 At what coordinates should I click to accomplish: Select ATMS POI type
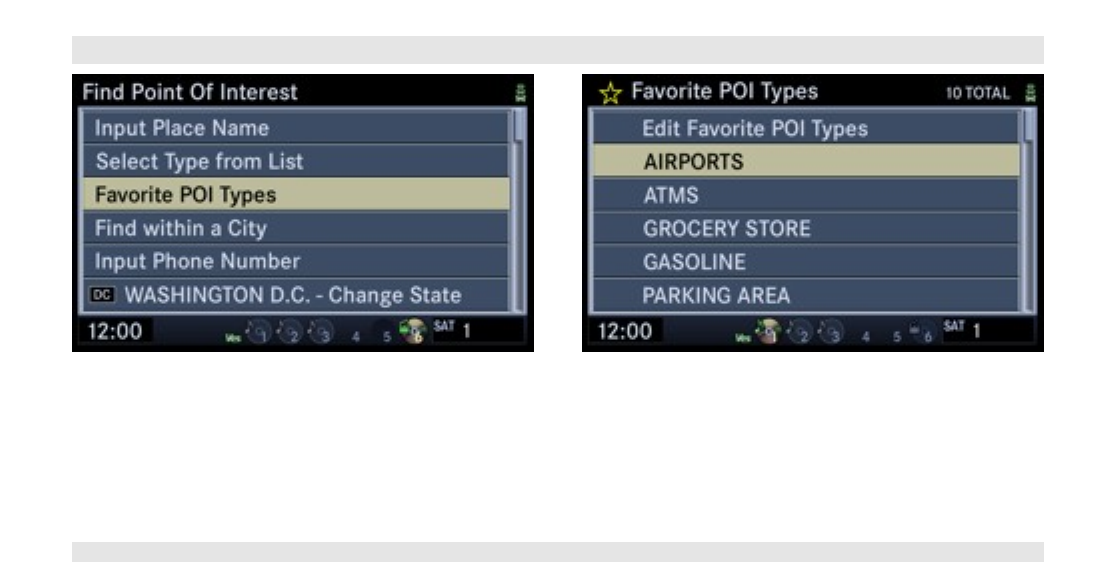(x=806, y=195)
